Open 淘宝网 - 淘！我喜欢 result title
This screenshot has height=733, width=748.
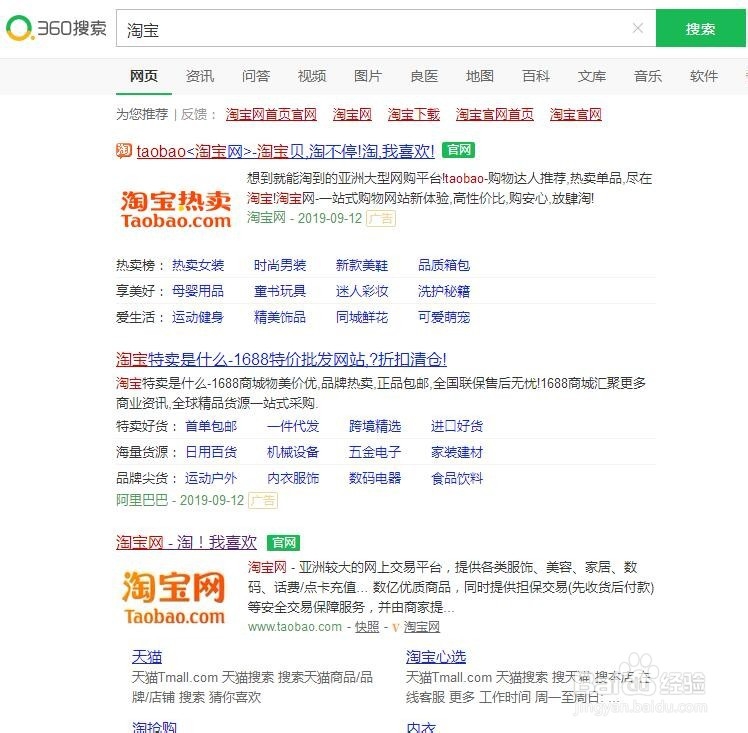tap(187, 542)
